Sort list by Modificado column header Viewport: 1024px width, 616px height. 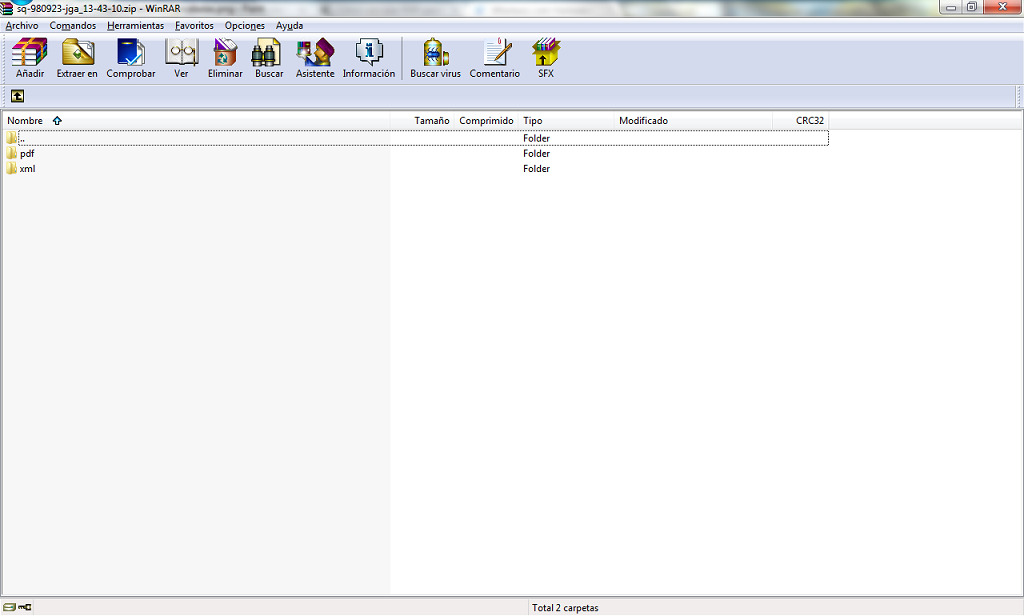tap(643, 121)
